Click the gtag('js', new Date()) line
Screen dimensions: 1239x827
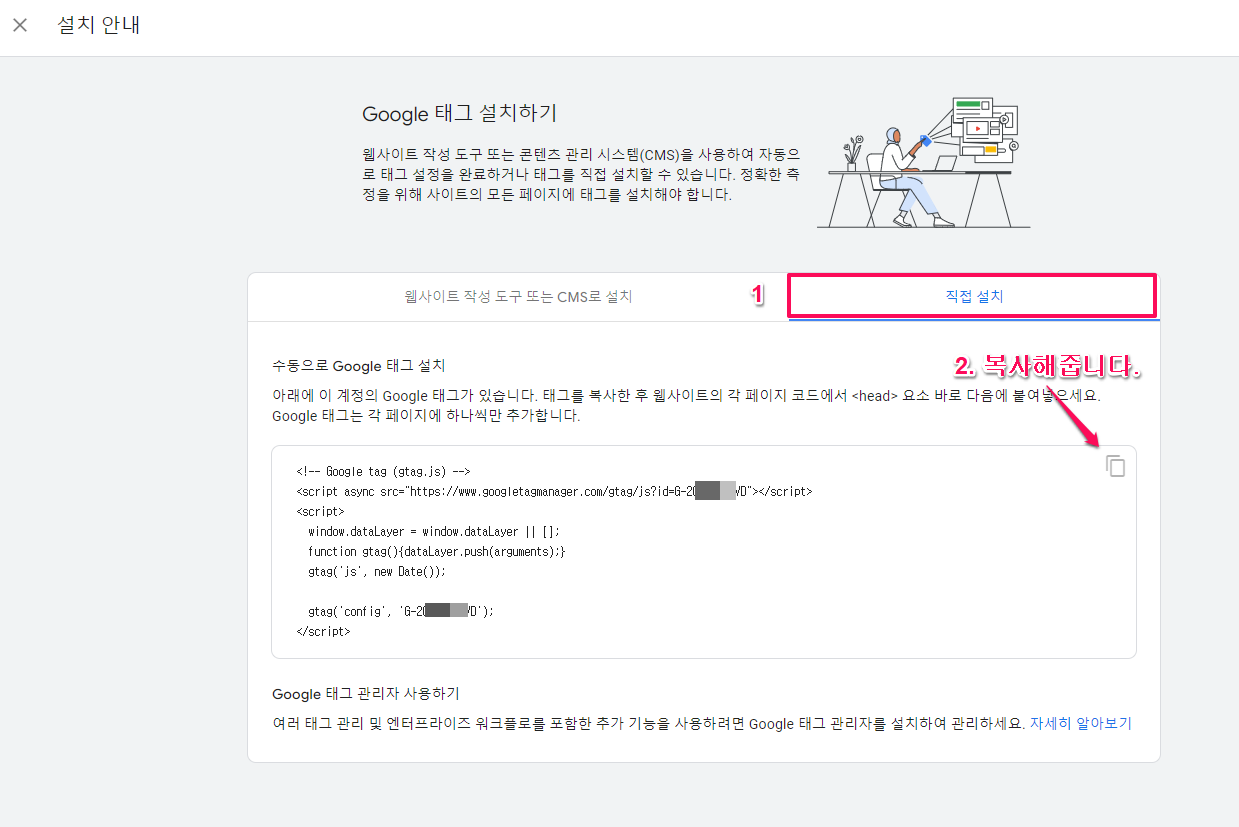pos(377,572)
